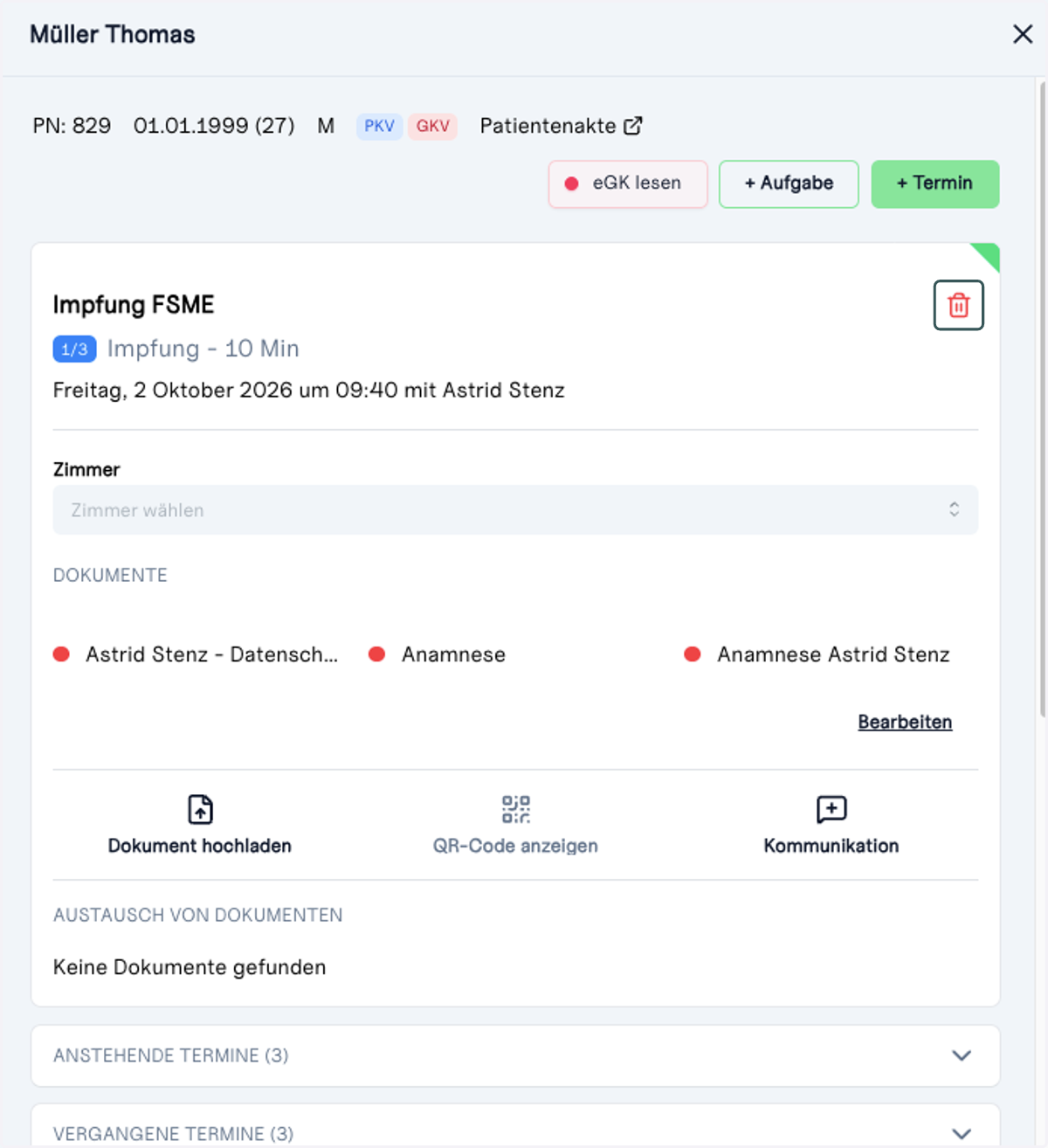Click QR-Code anzeigen label
The width and height of the screenshot is (1048, 1148).
[515, 846]
